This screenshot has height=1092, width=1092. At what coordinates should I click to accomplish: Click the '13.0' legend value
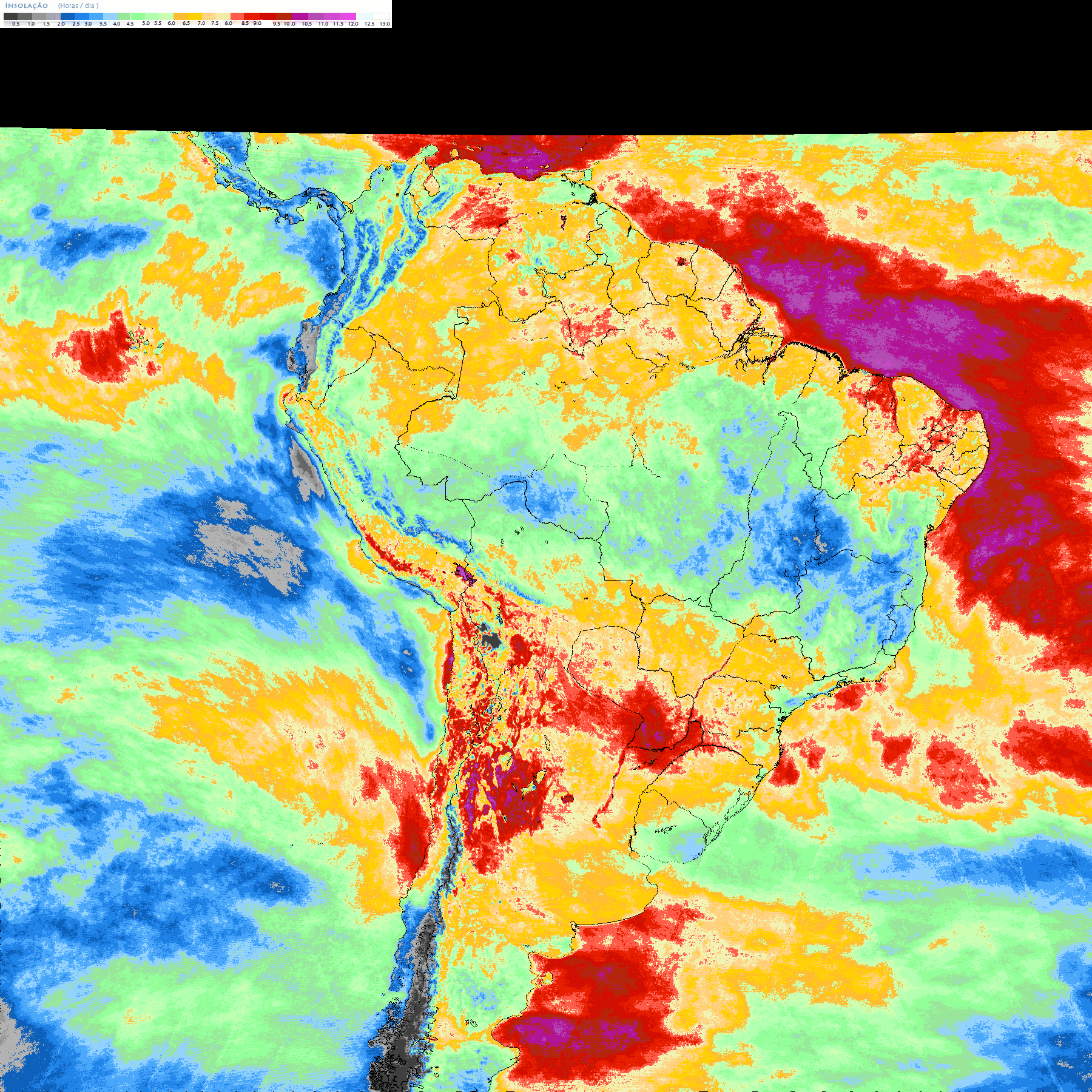(x=385, y=24)
